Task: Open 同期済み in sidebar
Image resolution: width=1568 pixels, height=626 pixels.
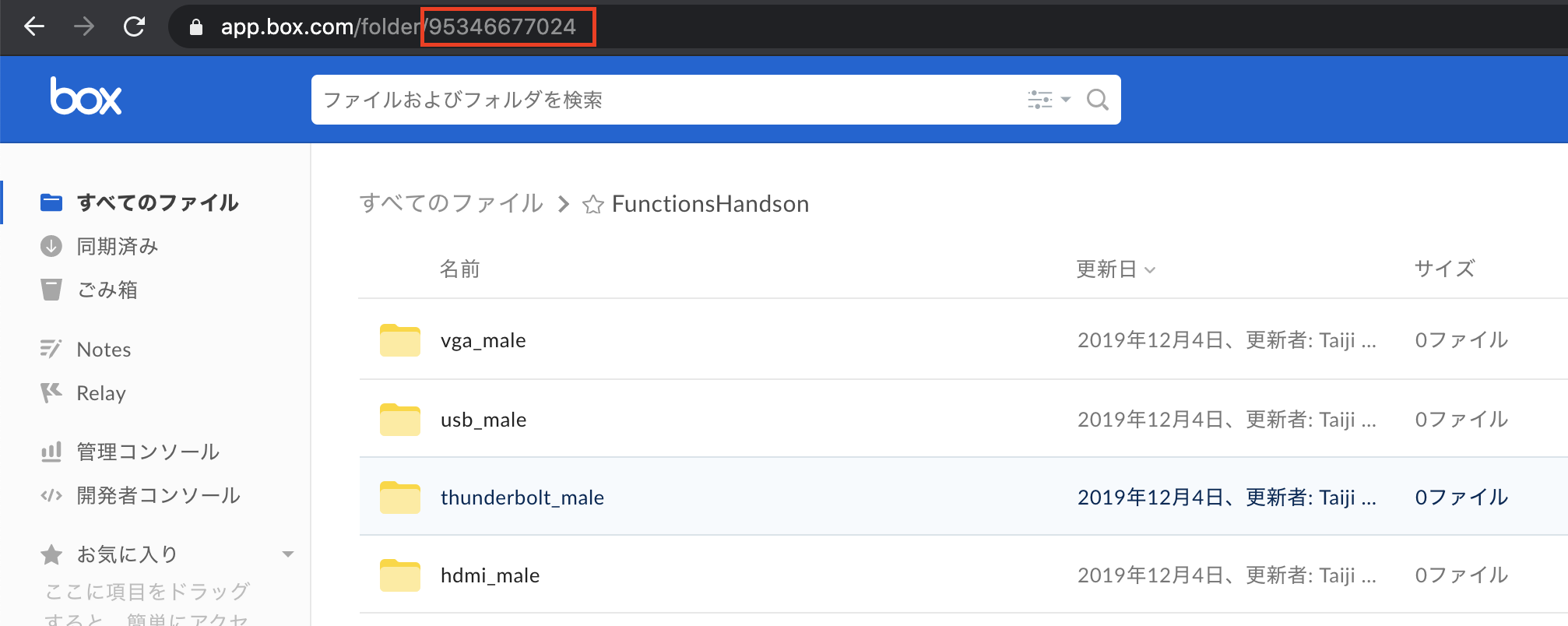Action: 118,246
